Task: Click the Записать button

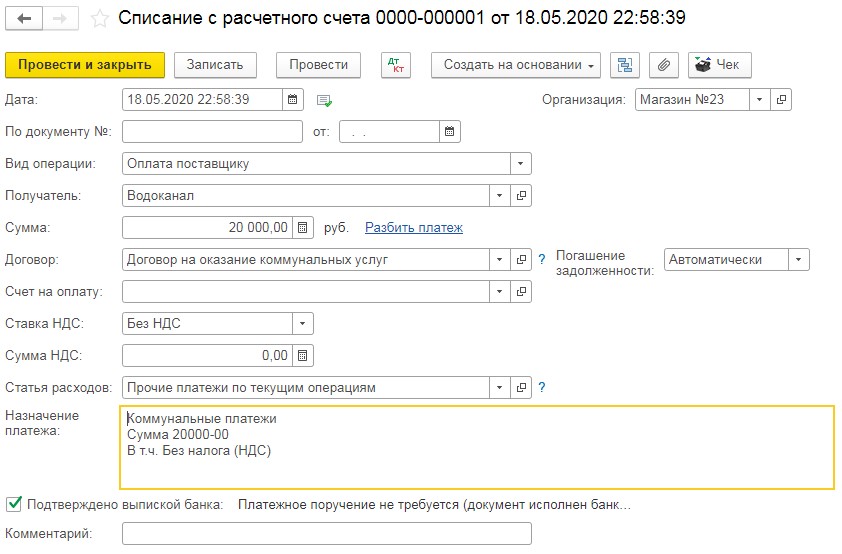Action: click(x=215, y=65)
